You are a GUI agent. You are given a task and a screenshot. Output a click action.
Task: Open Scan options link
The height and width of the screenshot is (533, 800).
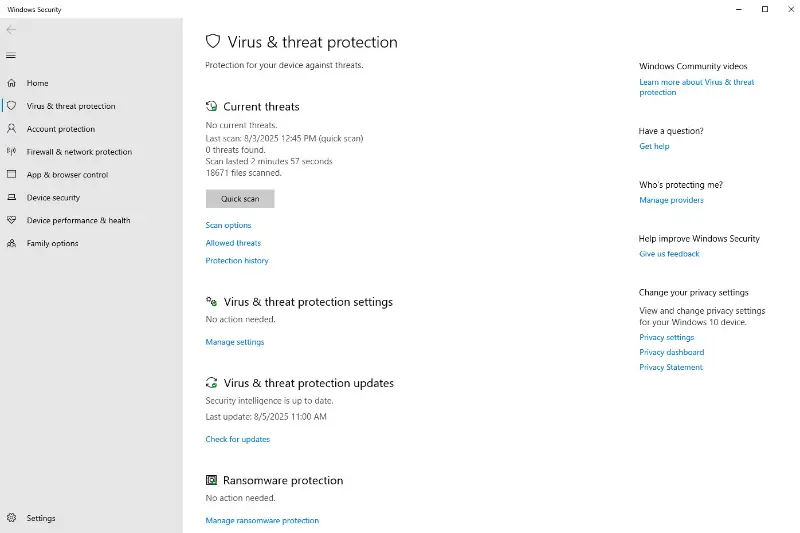click(x=228, y=226)
